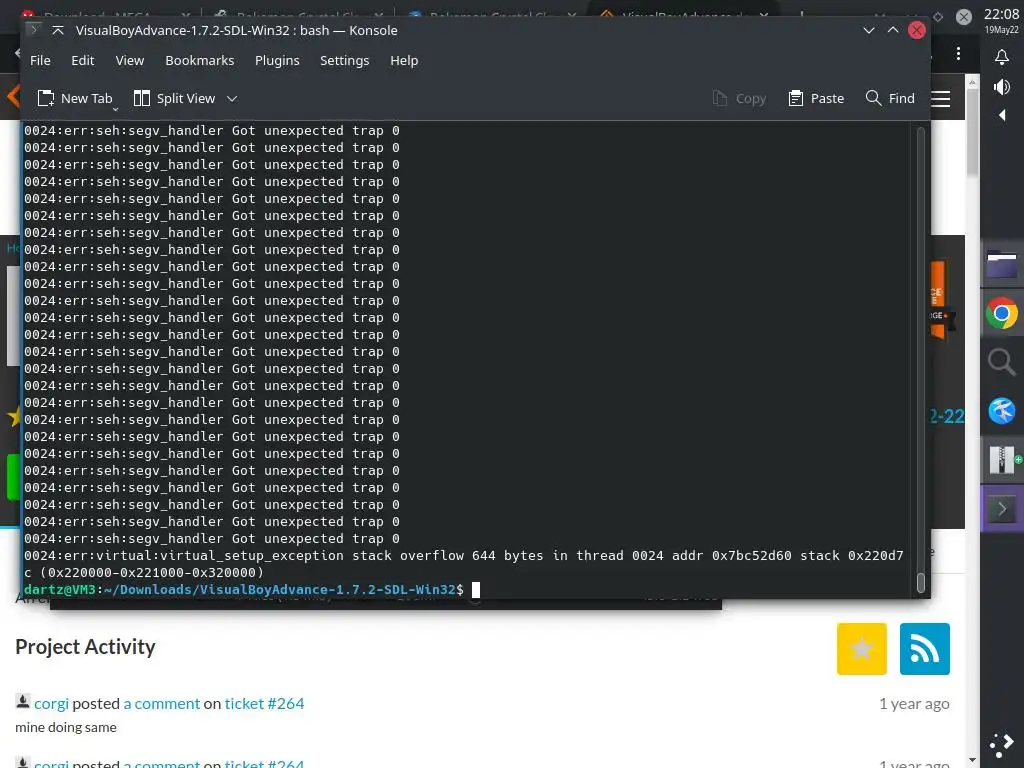Expand the system tray arrow

point(1002,116)
